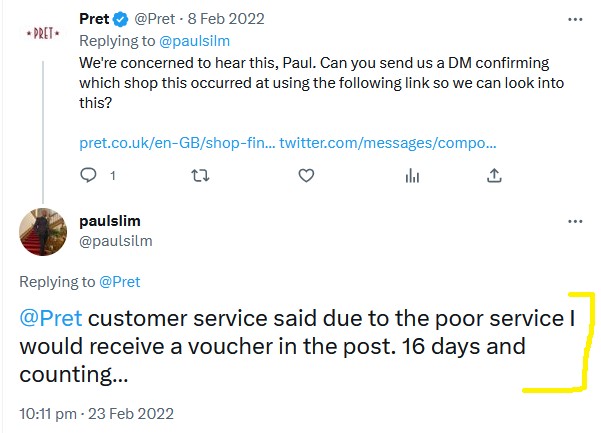Click Pret's blue verified badge
601x433 pixels.
click(x=120, y=19)
